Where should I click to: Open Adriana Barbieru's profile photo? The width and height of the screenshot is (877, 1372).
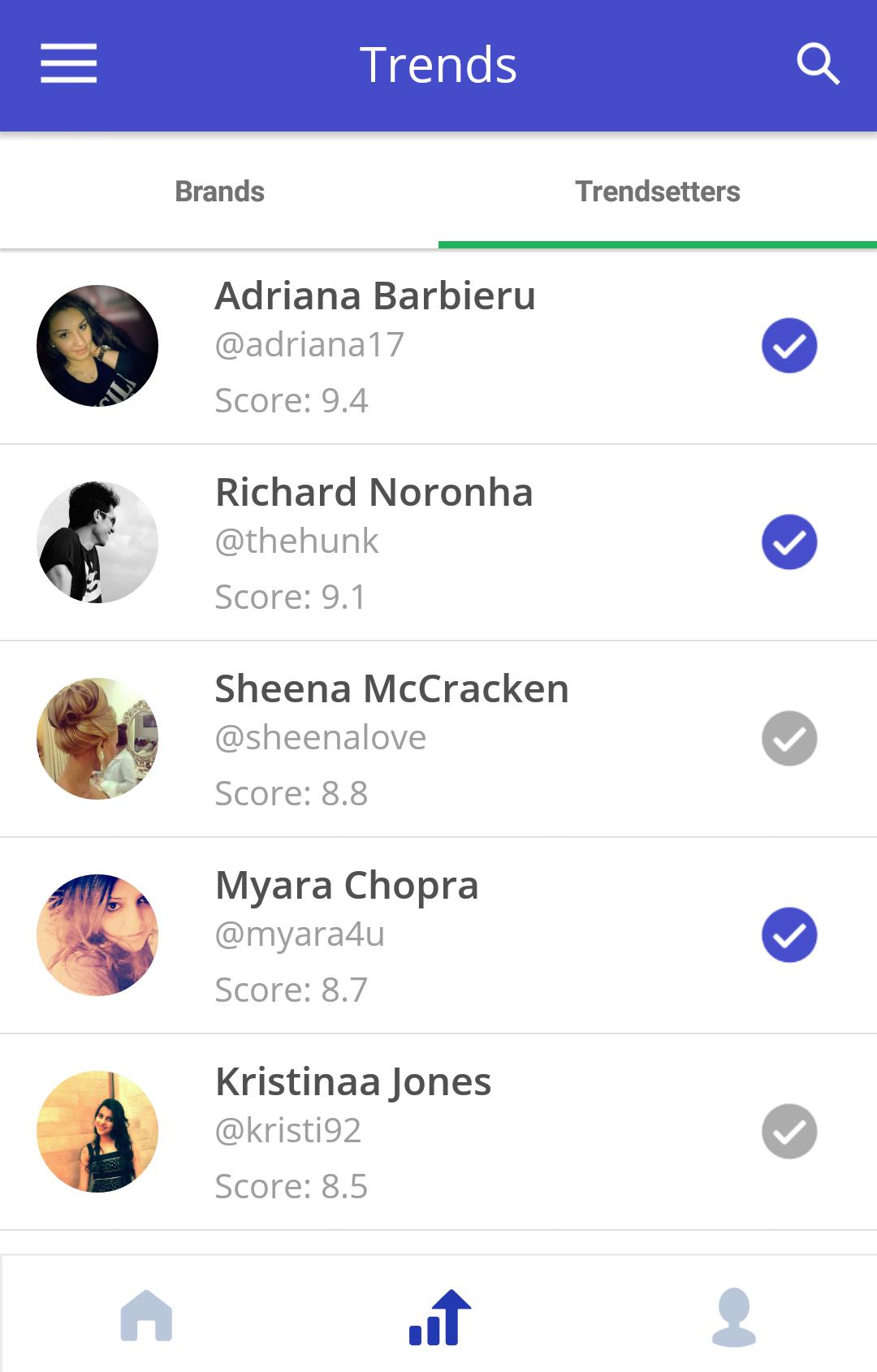pos(97,346)
